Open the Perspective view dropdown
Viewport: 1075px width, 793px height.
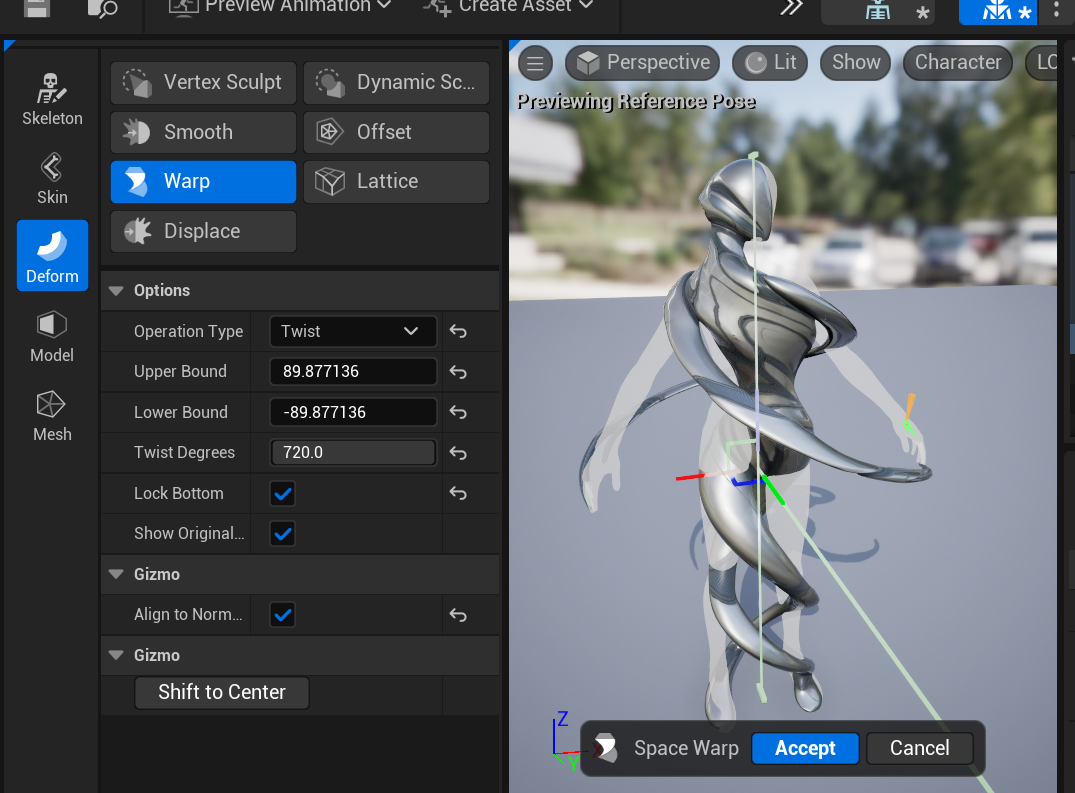pos(642,63)
